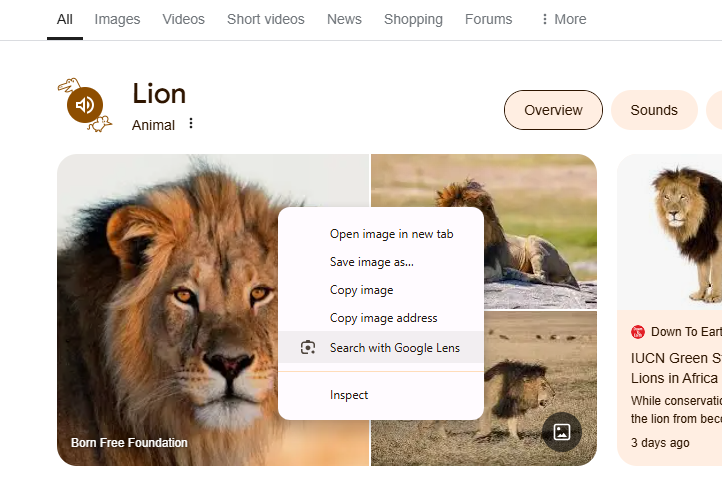
Task: Open the standing lion article image
Action: pyautogui.click(x=670, y=232)
